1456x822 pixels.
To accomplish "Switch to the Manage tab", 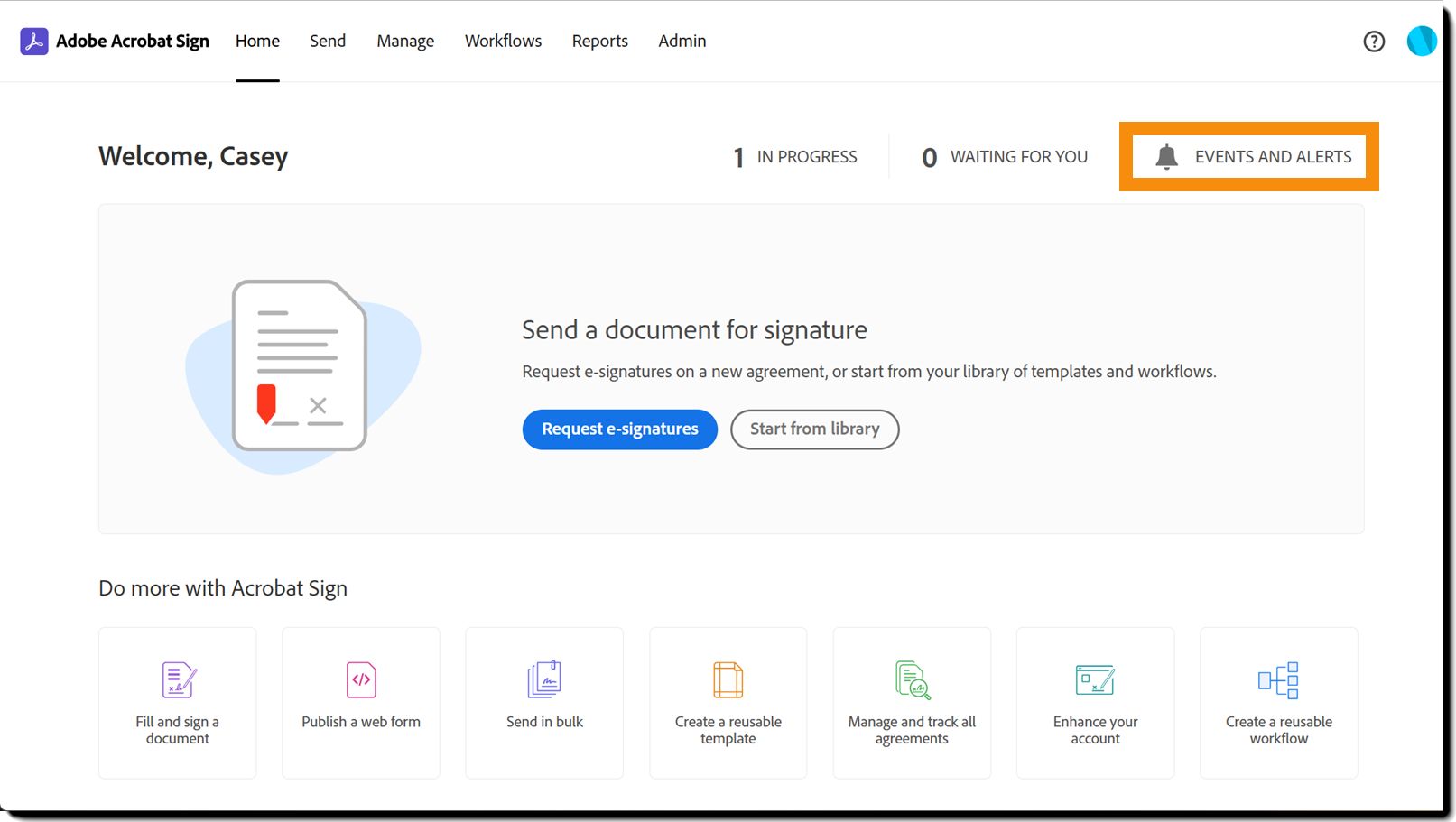I will (405, 42).
